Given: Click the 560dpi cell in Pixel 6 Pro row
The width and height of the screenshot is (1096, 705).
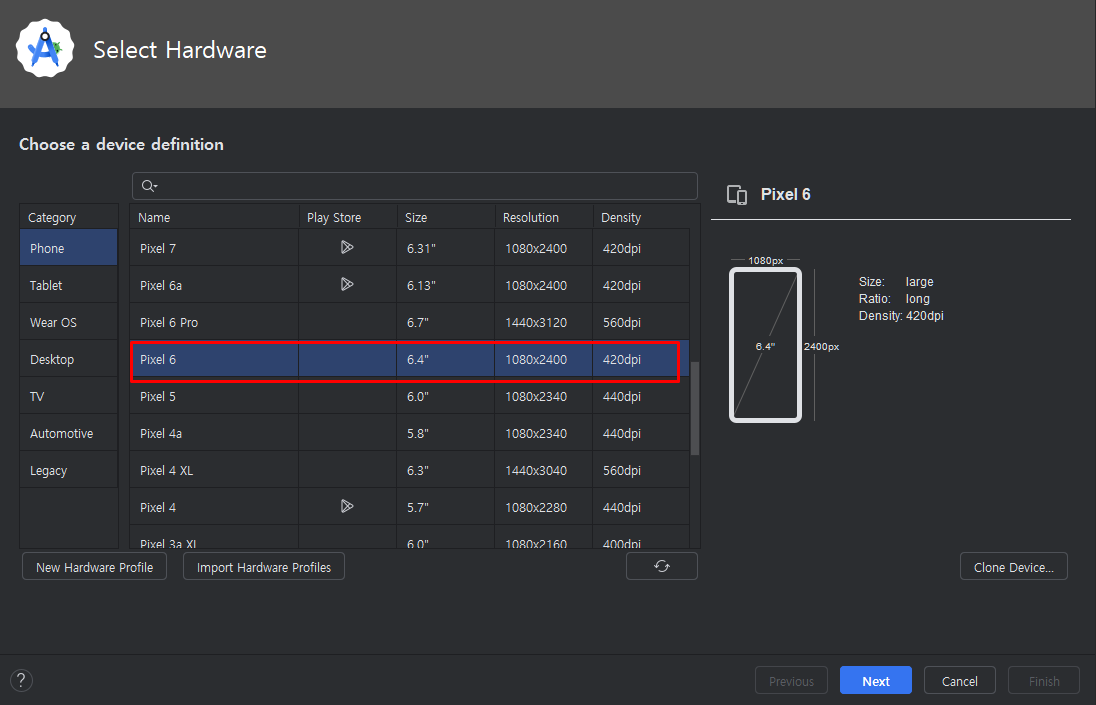Looking at the screenshot, I should click(x=642, y=322).
